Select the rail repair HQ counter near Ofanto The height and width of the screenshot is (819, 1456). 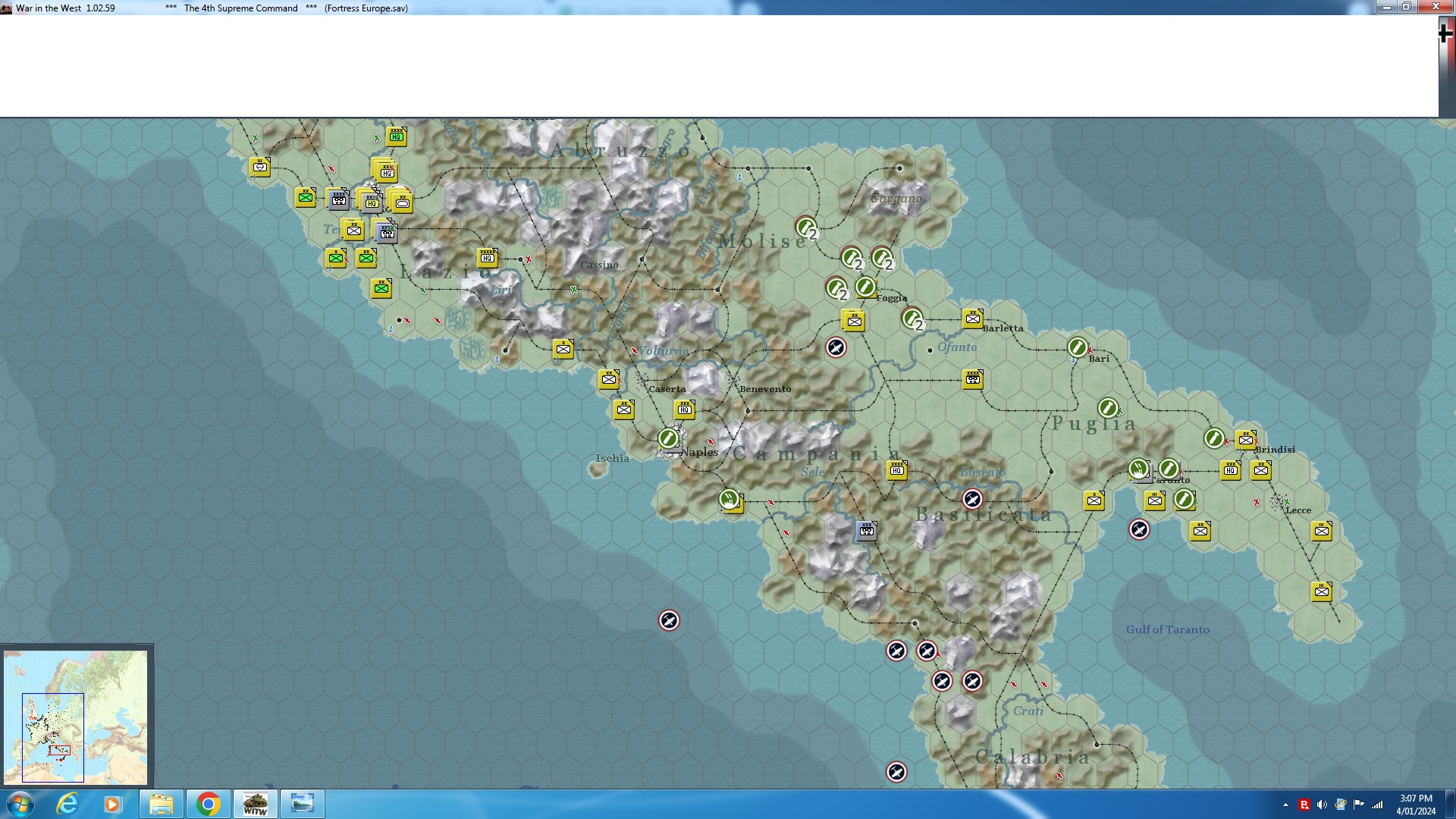[973, 379]
